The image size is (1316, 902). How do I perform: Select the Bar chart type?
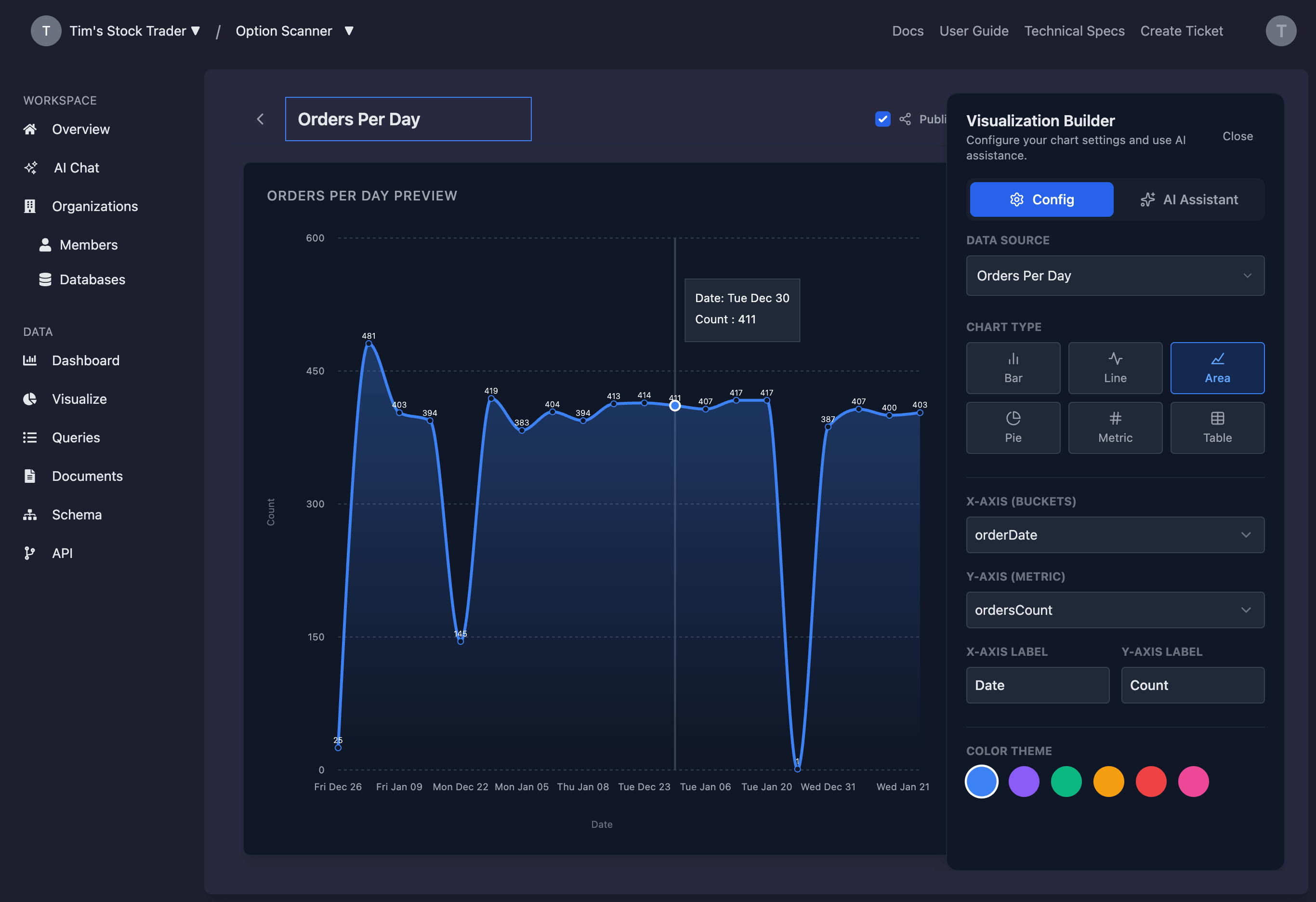pyautogui.click(x=1013, y=368)
